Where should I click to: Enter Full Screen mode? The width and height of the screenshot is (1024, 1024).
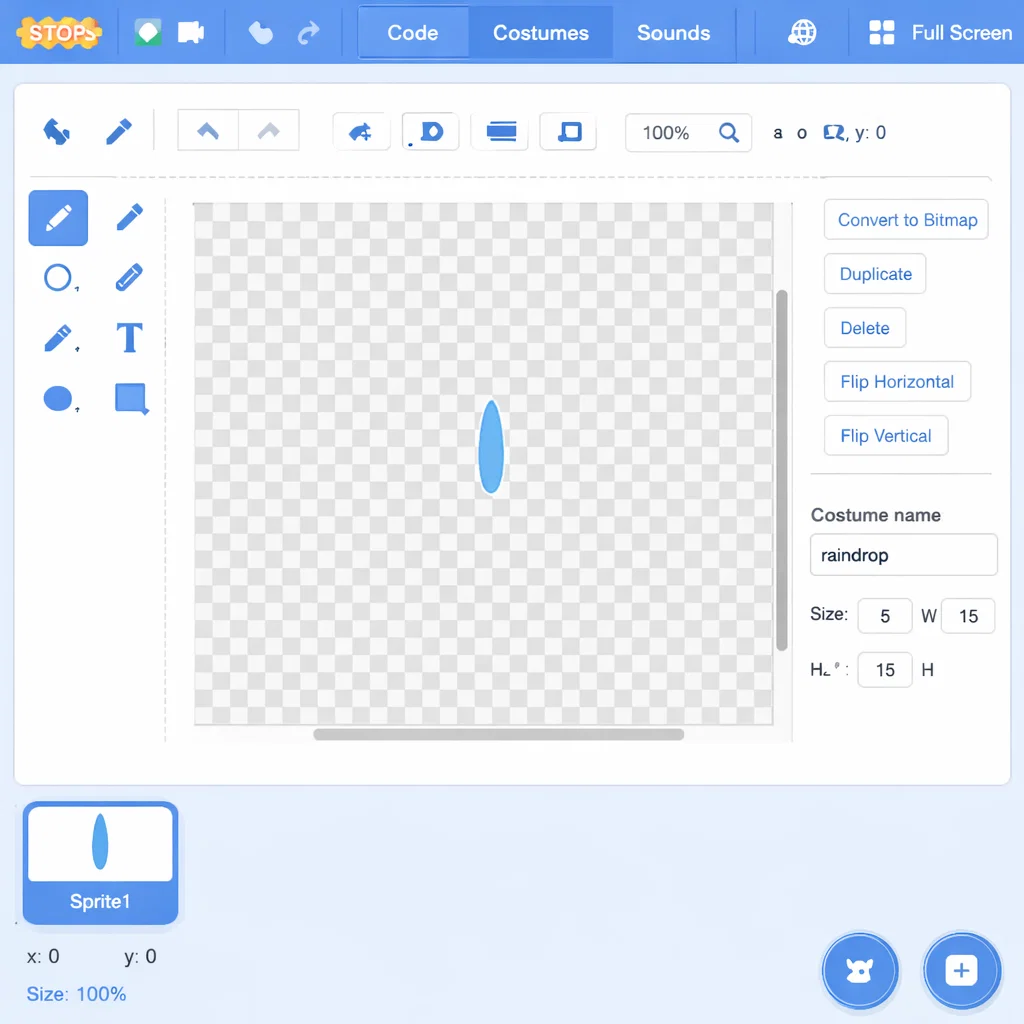[941, 33]
